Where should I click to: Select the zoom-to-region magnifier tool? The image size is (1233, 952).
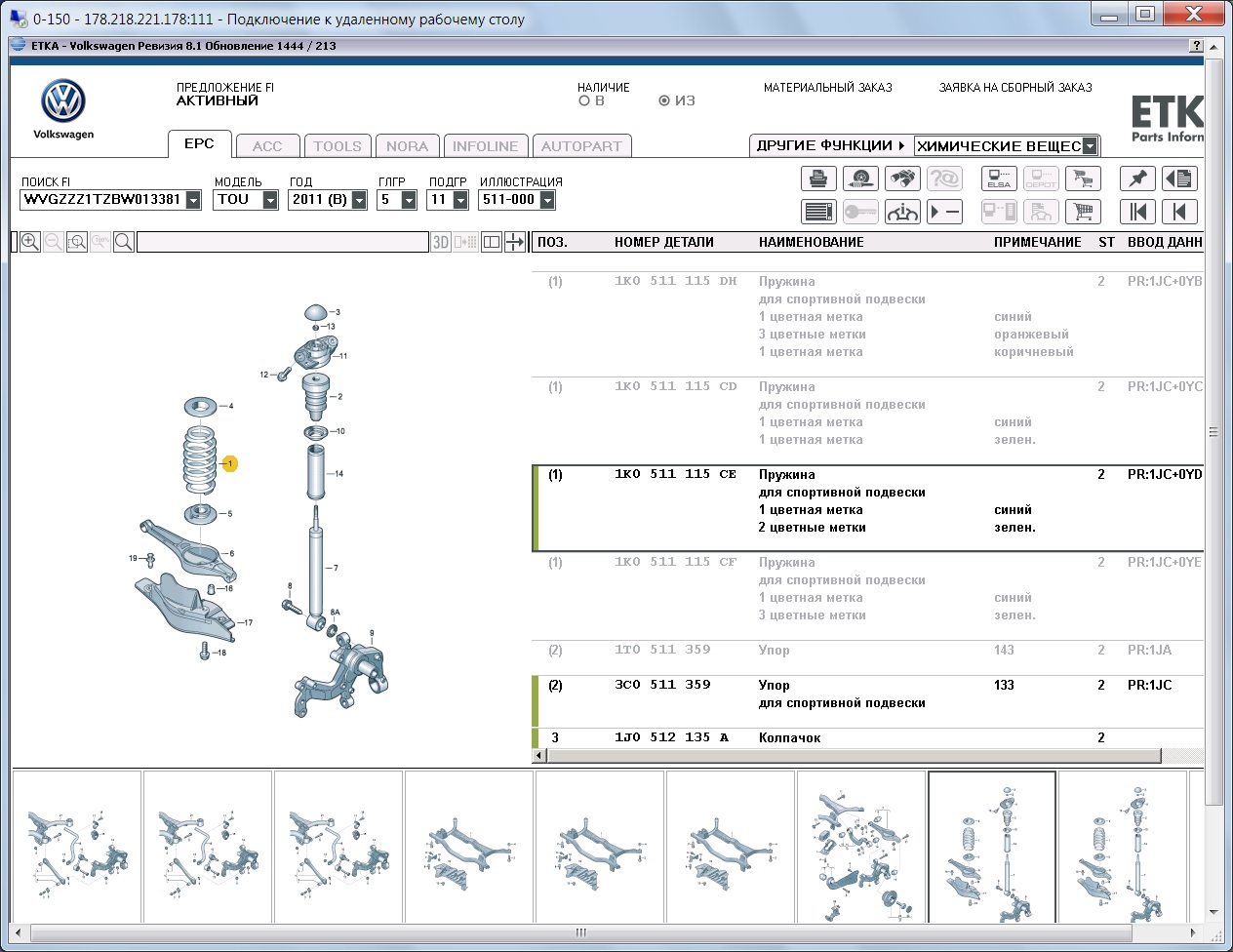point(77,242)
